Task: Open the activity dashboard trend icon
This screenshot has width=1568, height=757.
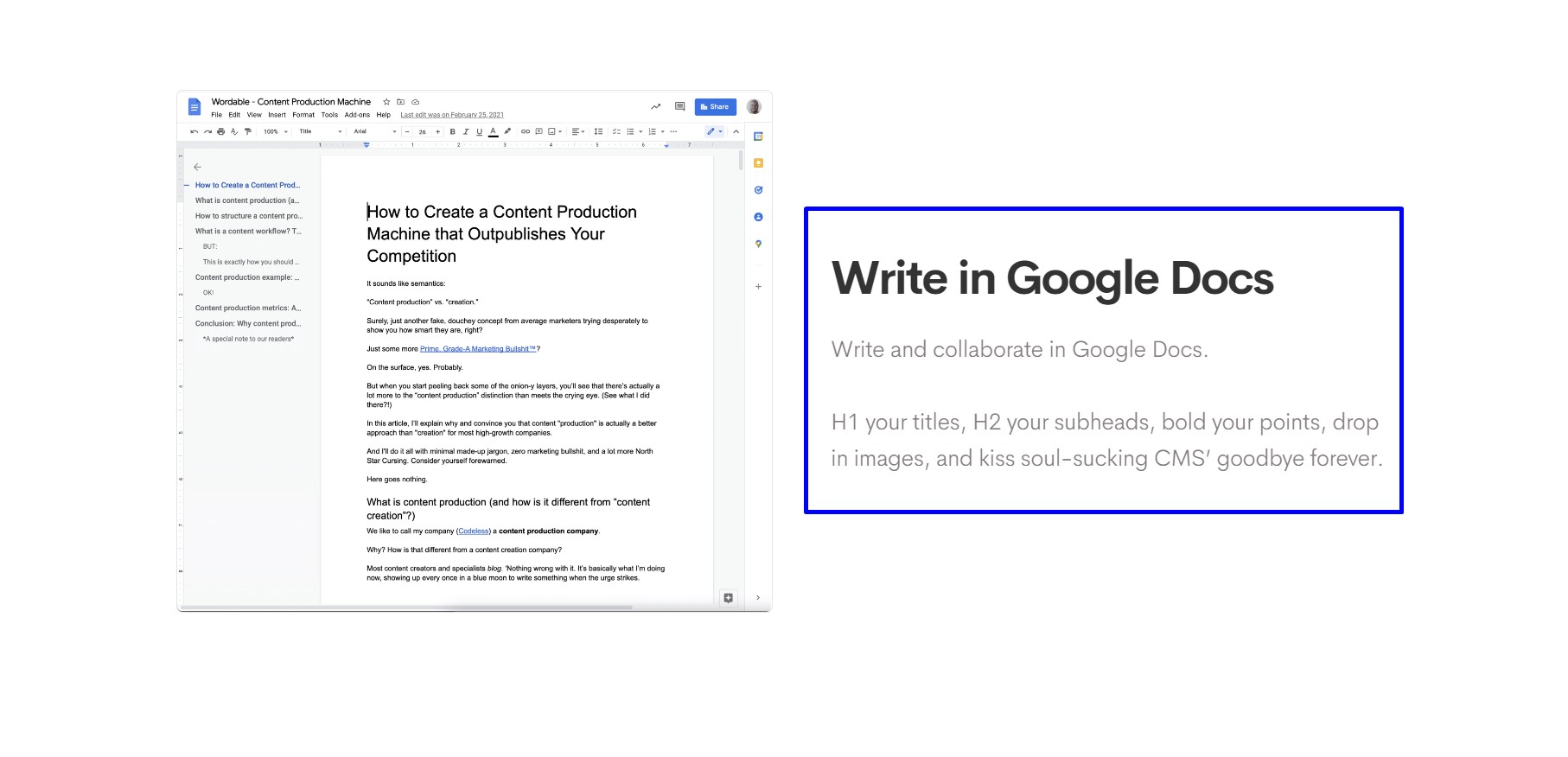Action: [x=655, y=106]
